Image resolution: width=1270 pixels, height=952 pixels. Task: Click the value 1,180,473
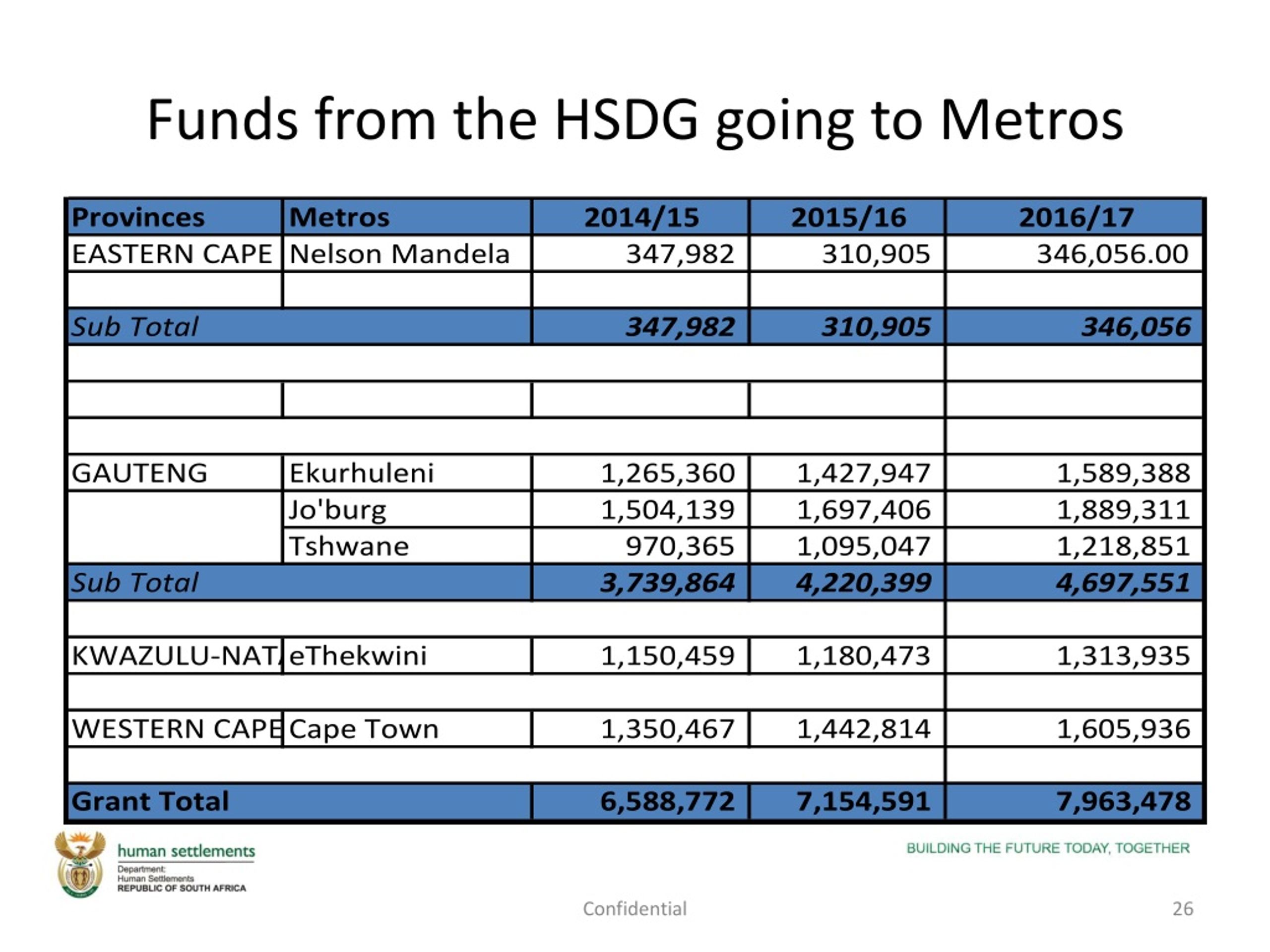click(863, 655)
